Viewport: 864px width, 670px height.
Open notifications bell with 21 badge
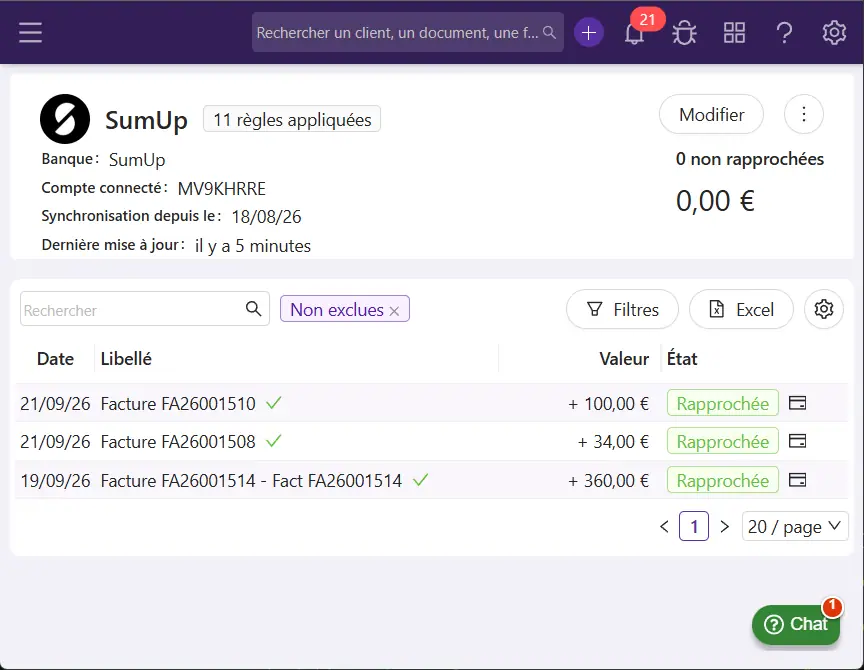tap(634, 33)
